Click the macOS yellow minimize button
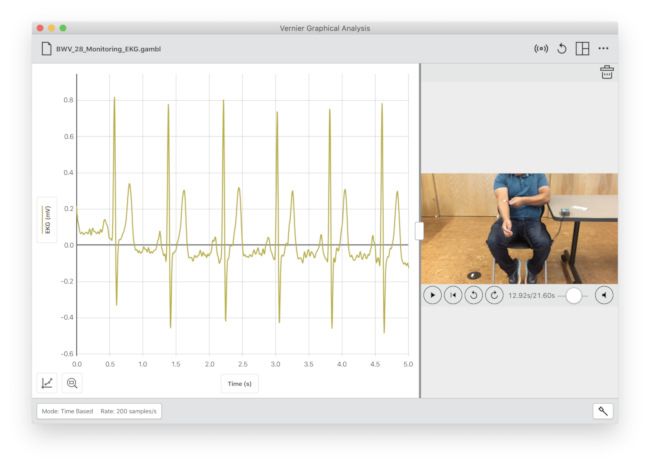 [51, 28]
